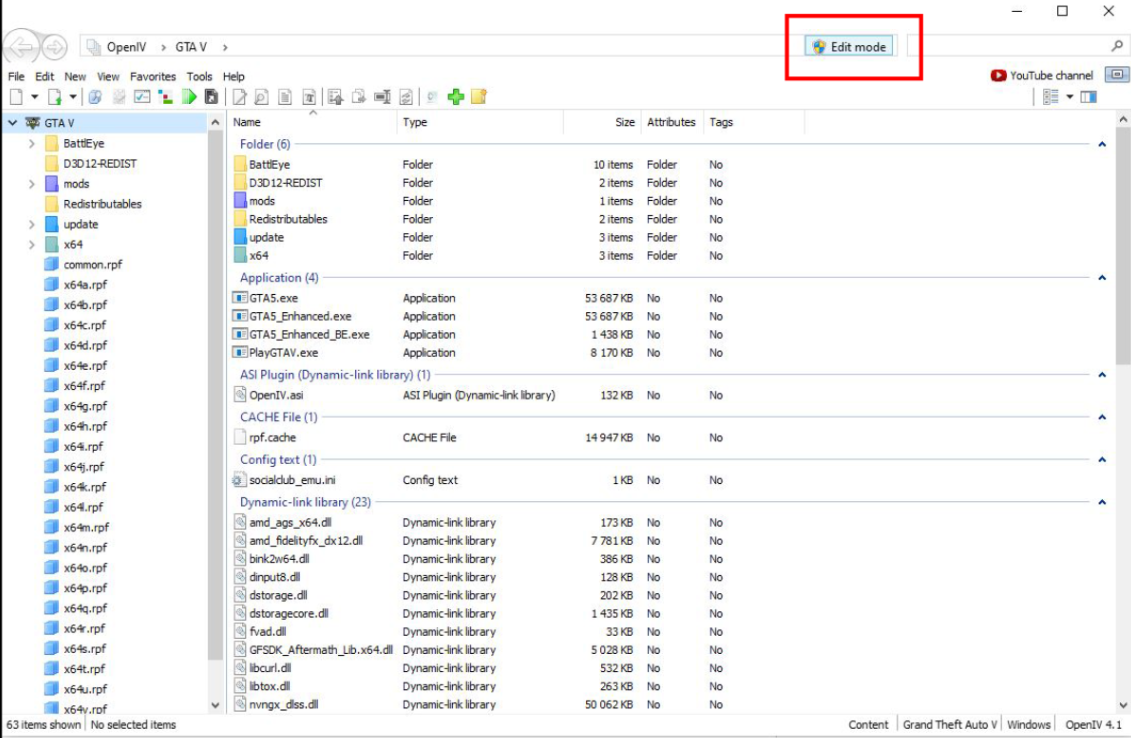Collapse the Dynamic-link library group

point(1102,502)
